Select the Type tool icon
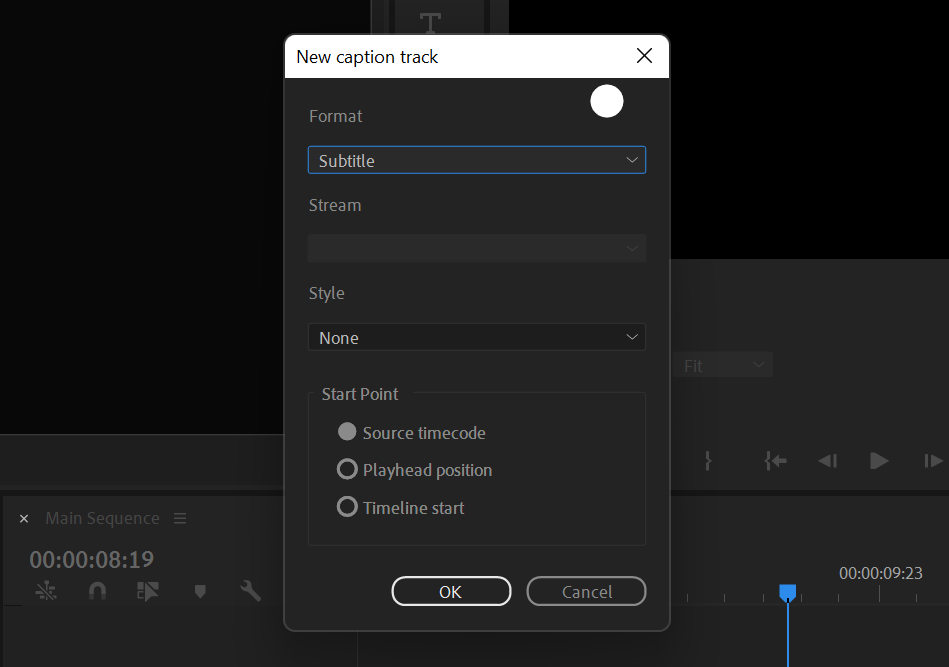Viewport: 949px width, 667px height. (430, 23)
